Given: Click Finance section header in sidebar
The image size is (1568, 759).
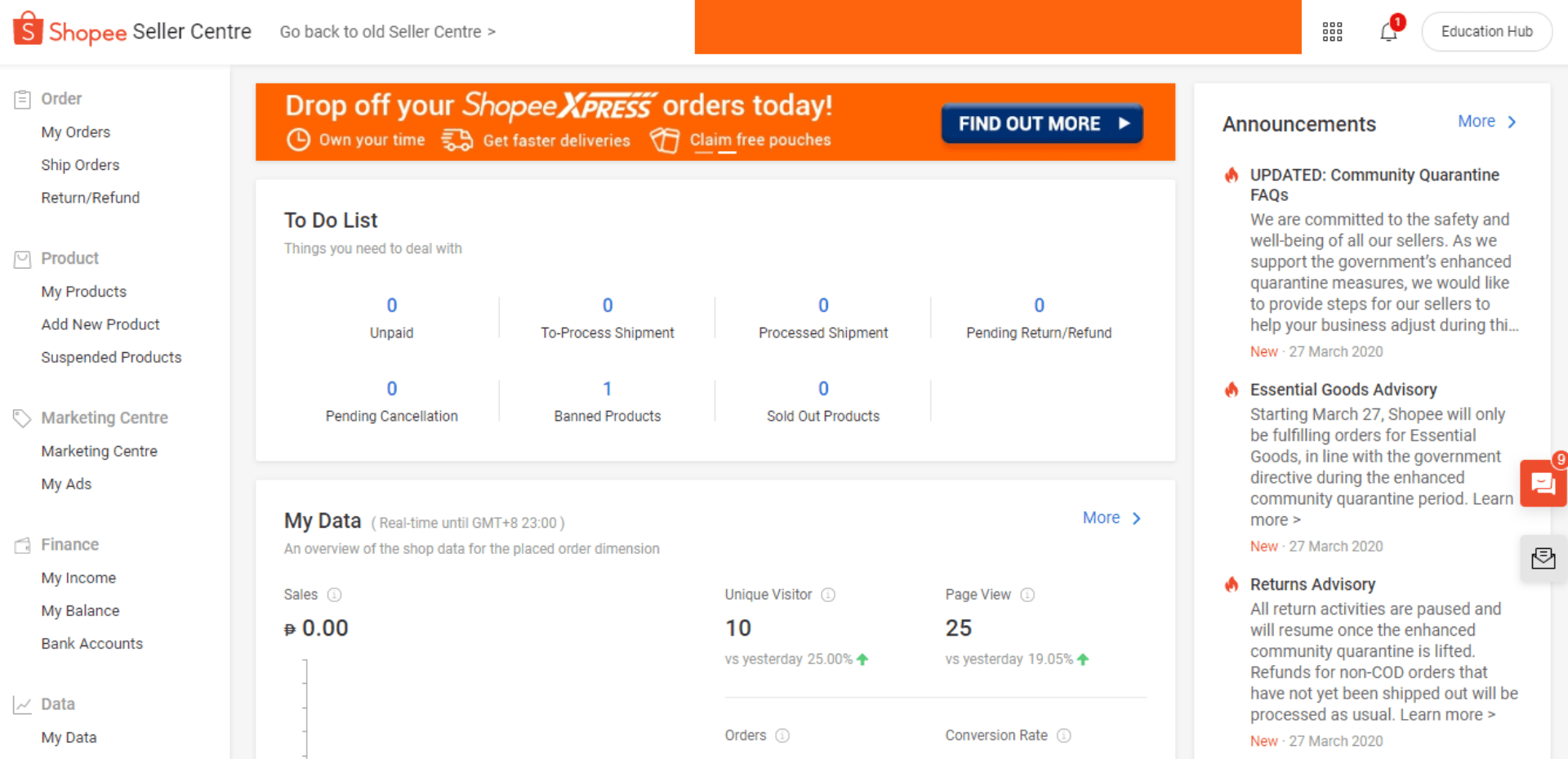Looking at the screenshot, I should click(x=70, y=544).
